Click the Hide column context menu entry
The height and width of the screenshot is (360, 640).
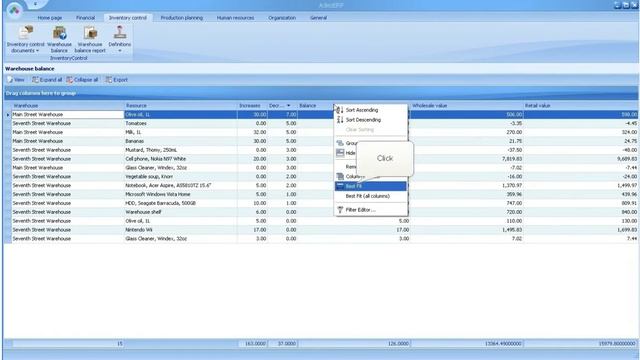346,153
